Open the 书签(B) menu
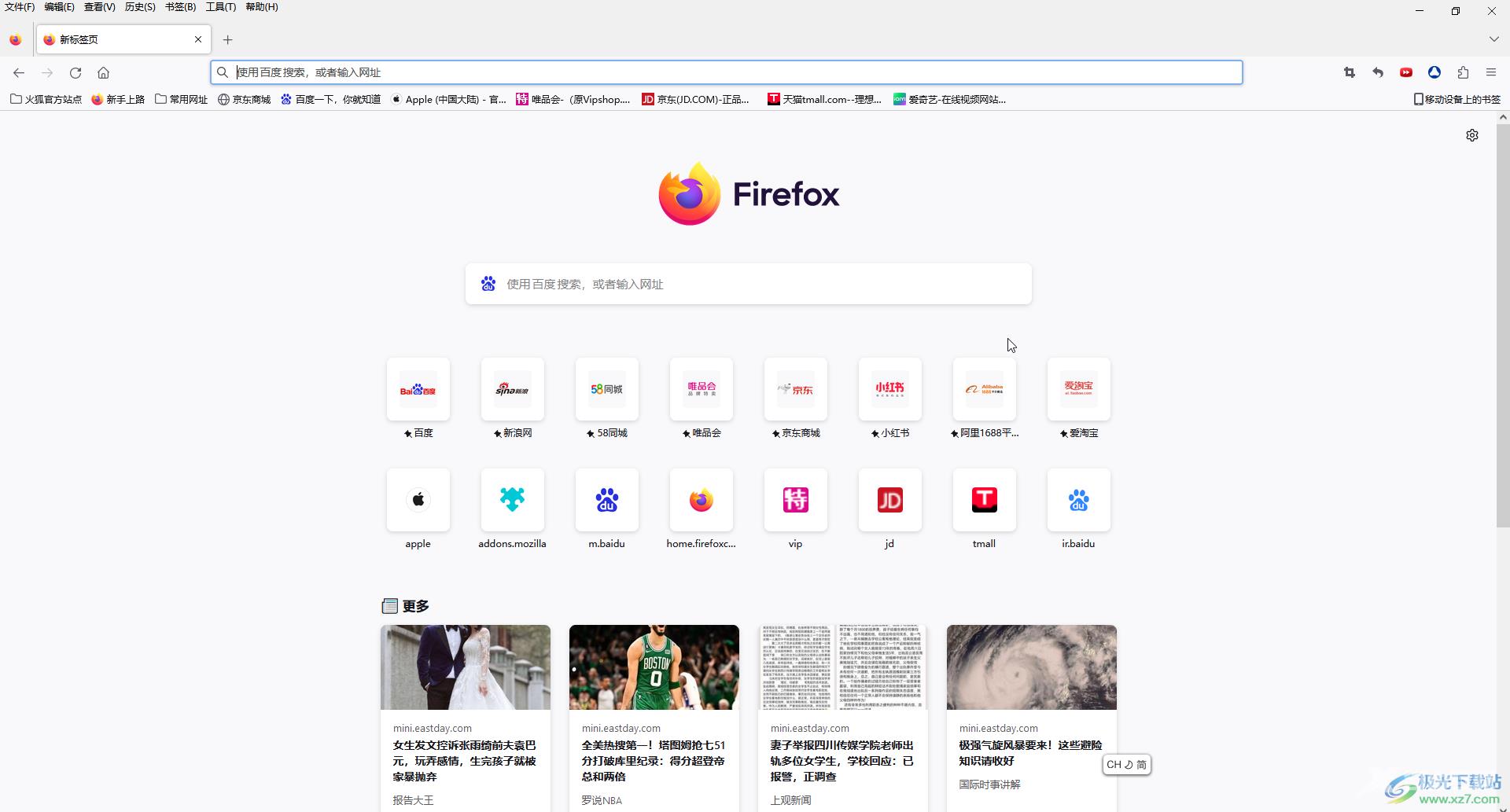Screen dimensions: 1510x812 (x=181, y=7)
